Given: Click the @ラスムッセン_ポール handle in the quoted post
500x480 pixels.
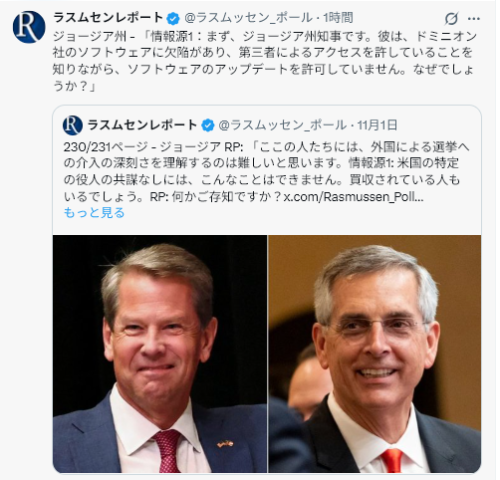Looking at the screenshot, I should point(283,125).
